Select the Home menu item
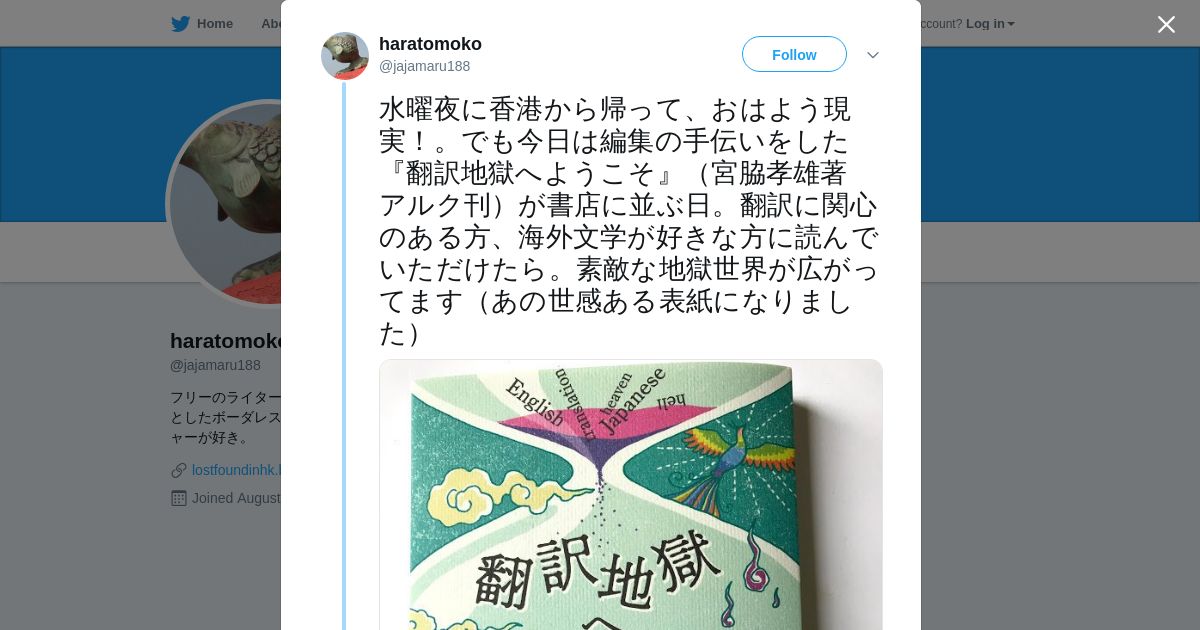Screen dimensions: 1200x630 [x=214, y=24]
